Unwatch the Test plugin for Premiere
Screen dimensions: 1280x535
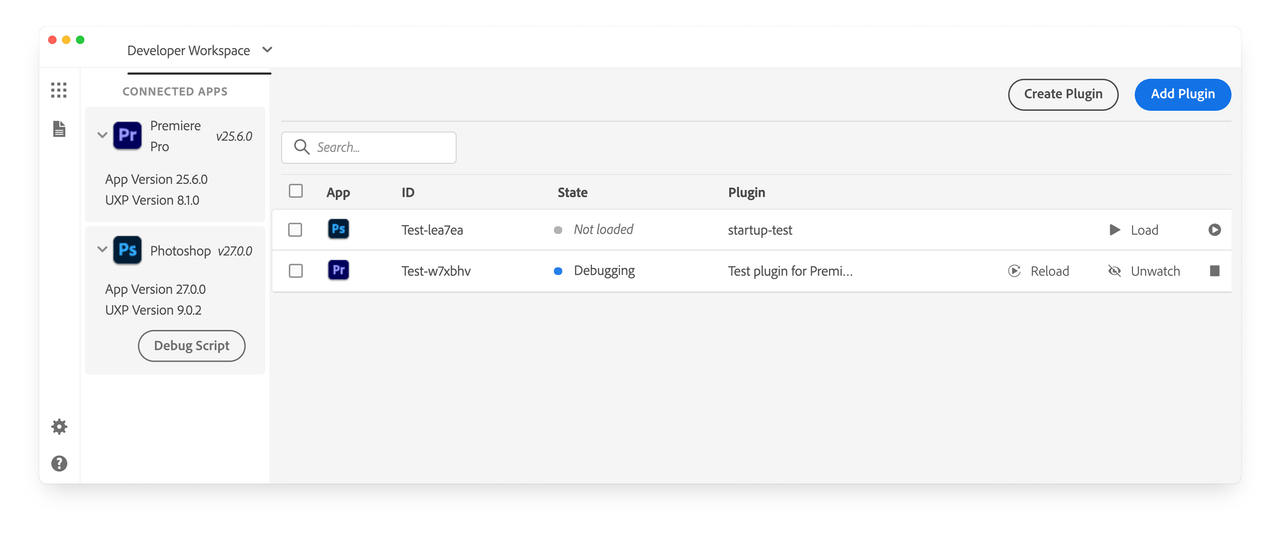pyautogui.click(x=1144, y=271)
